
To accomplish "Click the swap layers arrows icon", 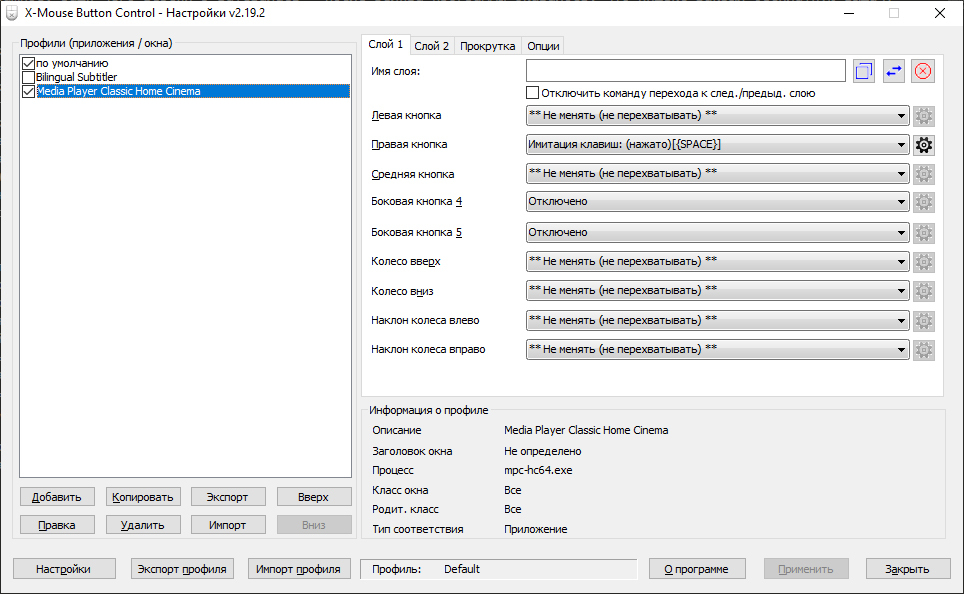I will [894, 71].
